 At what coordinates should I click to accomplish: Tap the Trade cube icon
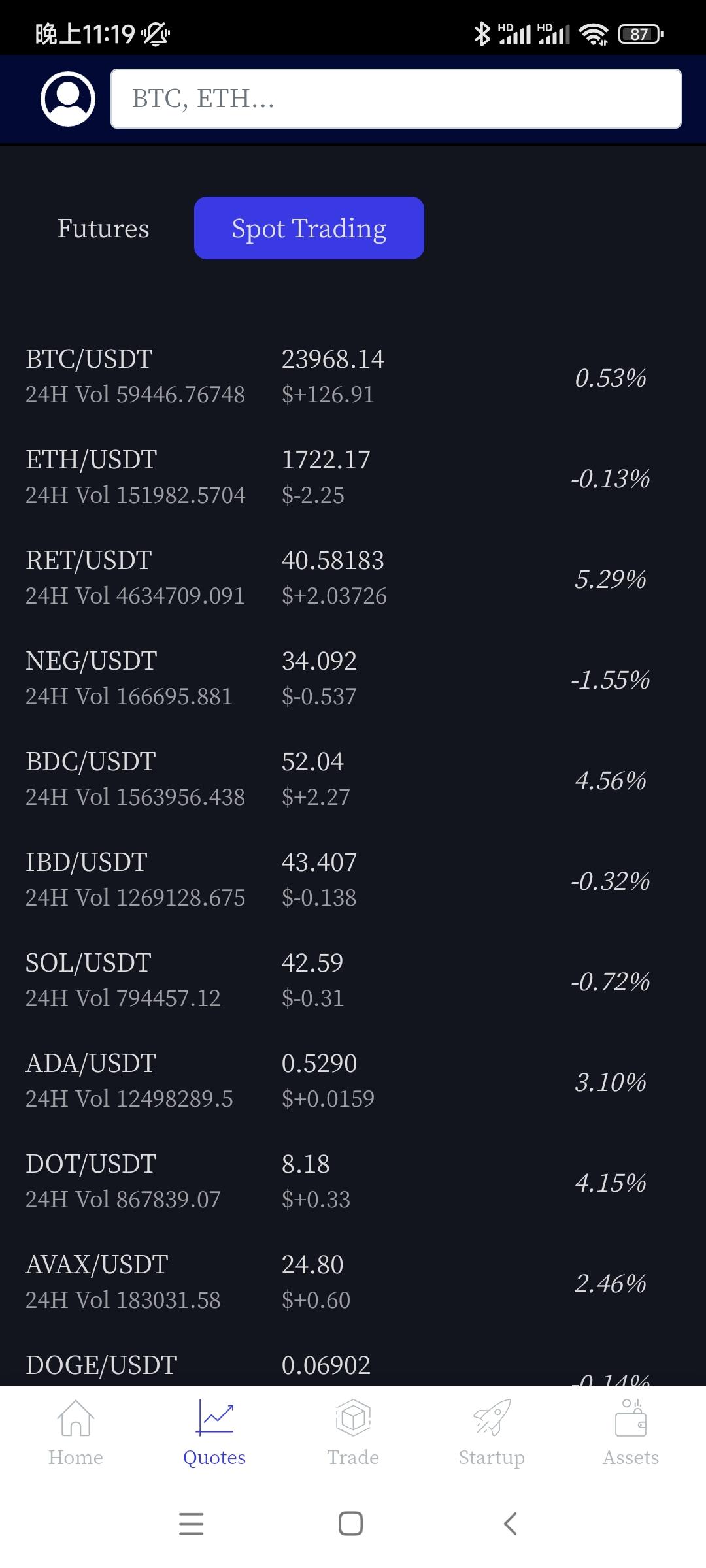[x=353, y=1418]
